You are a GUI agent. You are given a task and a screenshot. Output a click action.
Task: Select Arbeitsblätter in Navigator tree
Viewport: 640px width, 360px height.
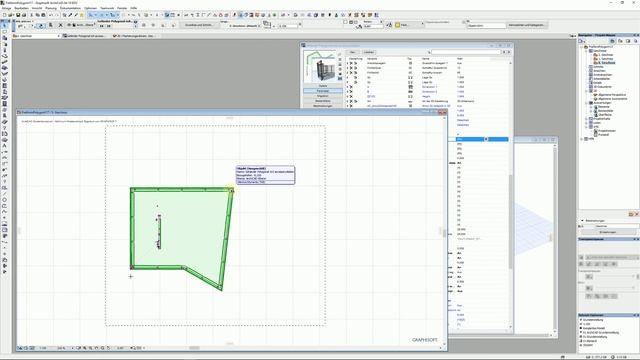602,79
